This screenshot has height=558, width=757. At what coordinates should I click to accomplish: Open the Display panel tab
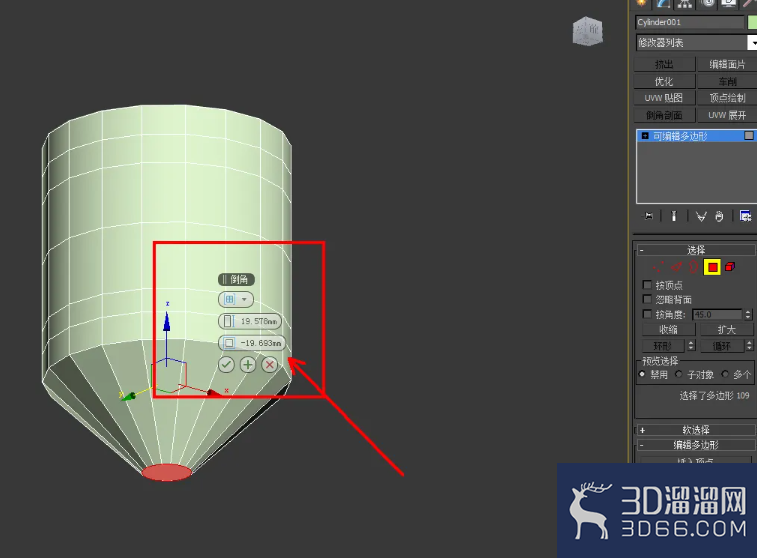(x=729, y=3)
